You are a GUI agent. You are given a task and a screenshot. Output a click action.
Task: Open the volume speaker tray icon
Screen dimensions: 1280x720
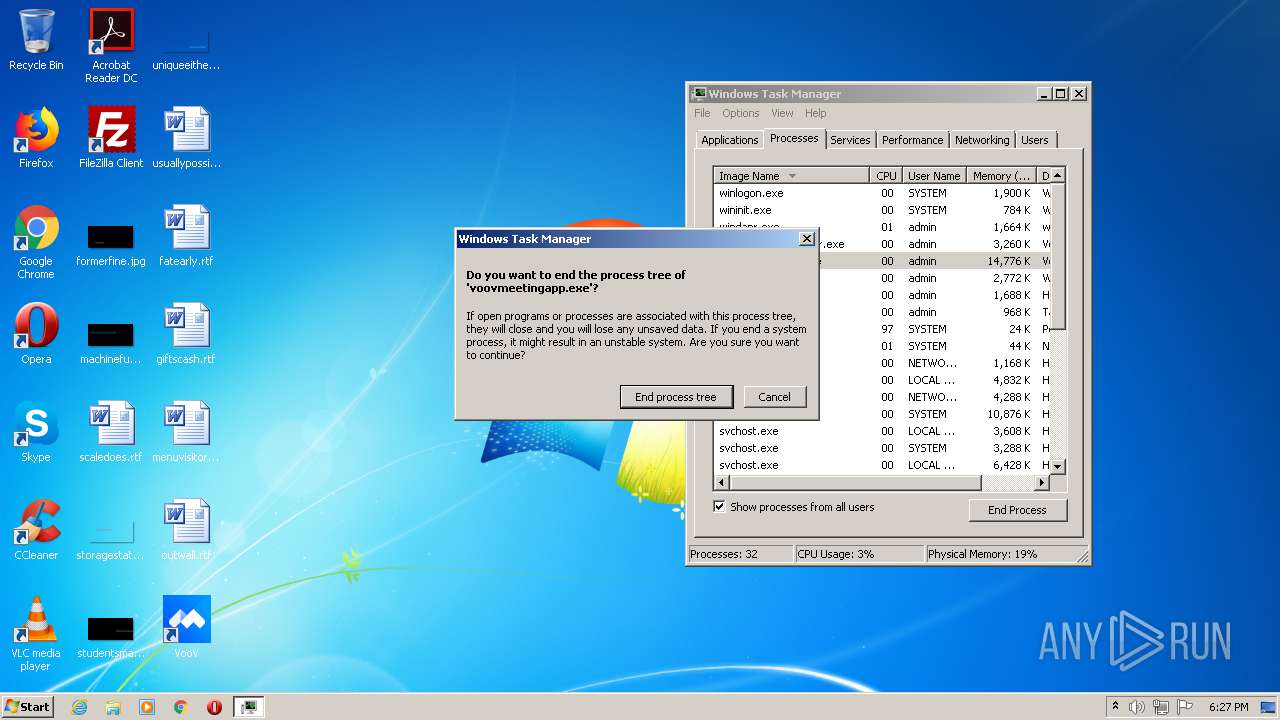click(x=1137, y=707)
